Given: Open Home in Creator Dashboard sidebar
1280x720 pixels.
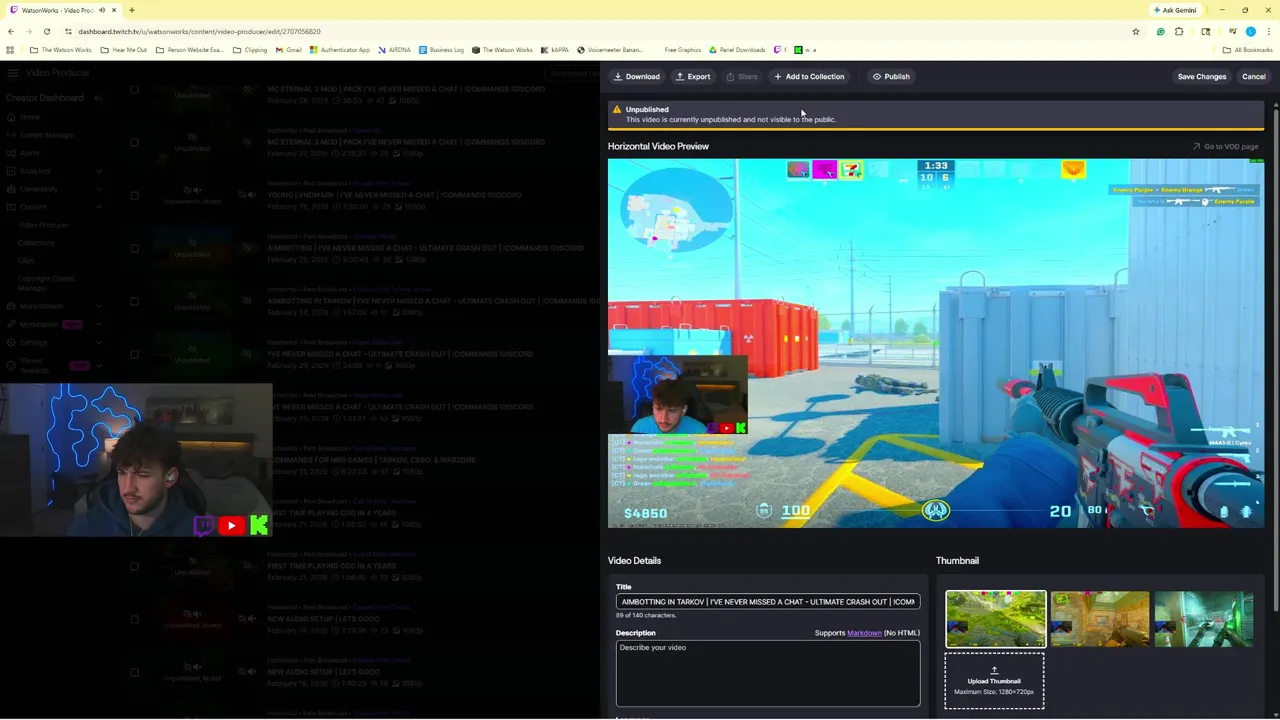Looking at the screenshot, I should [x=29, y=117].
